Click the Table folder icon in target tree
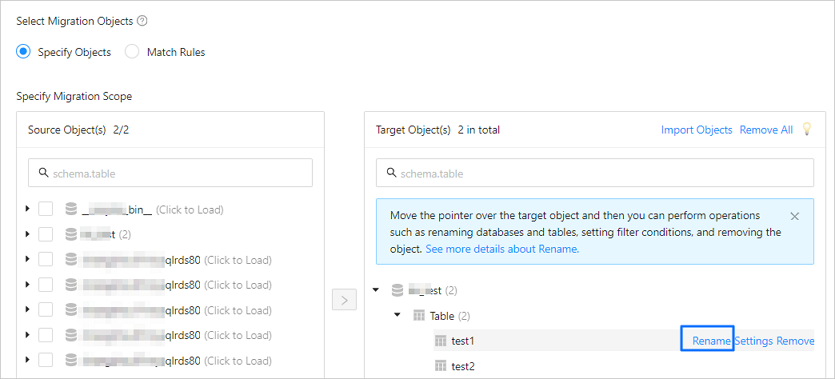This screenshot has width=835, height=379. tap(419, 316)
